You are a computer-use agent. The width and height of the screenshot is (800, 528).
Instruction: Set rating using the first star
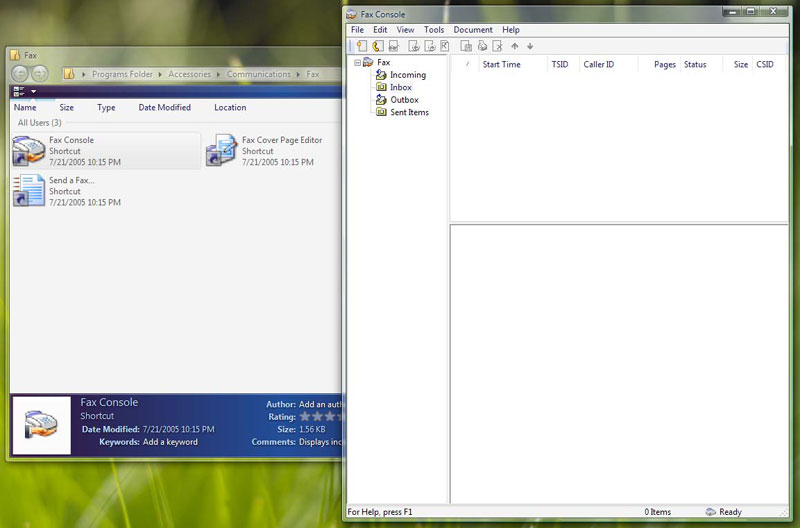(x=306, y=417)
